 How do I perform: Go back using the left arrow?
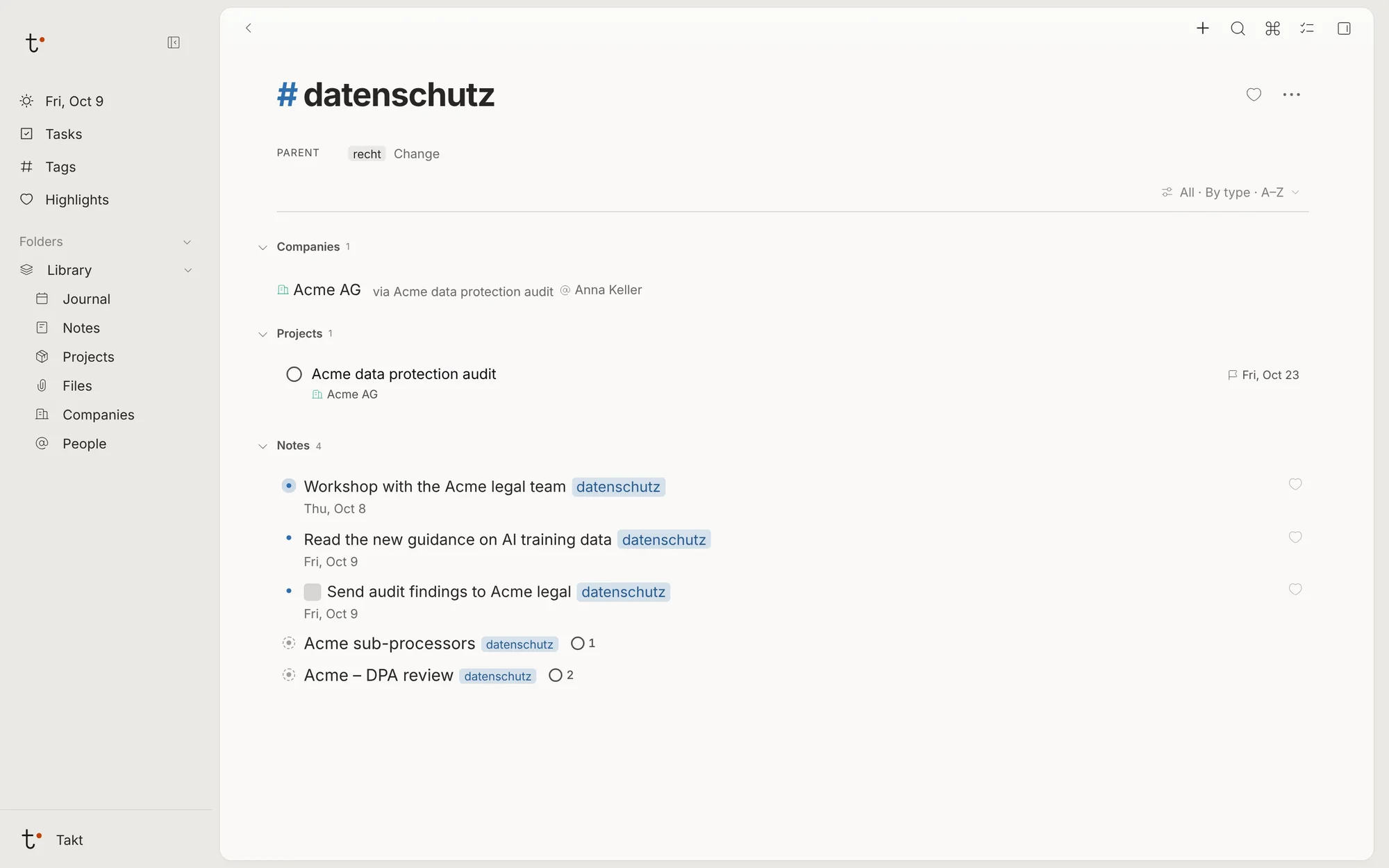tap(249, 28)
